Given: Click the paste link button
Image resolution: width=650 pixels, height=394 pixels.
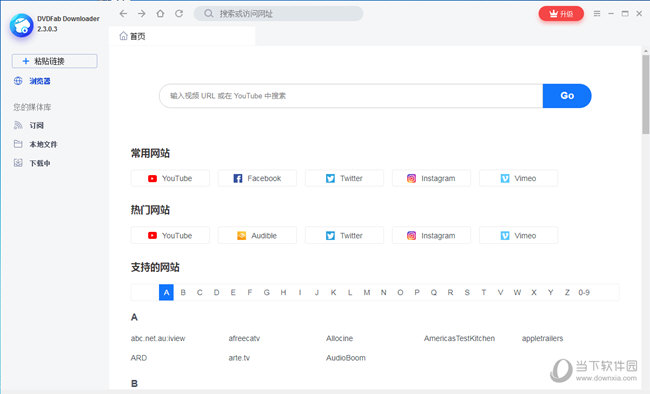Looking at the screenshot, I should point(54,61).
